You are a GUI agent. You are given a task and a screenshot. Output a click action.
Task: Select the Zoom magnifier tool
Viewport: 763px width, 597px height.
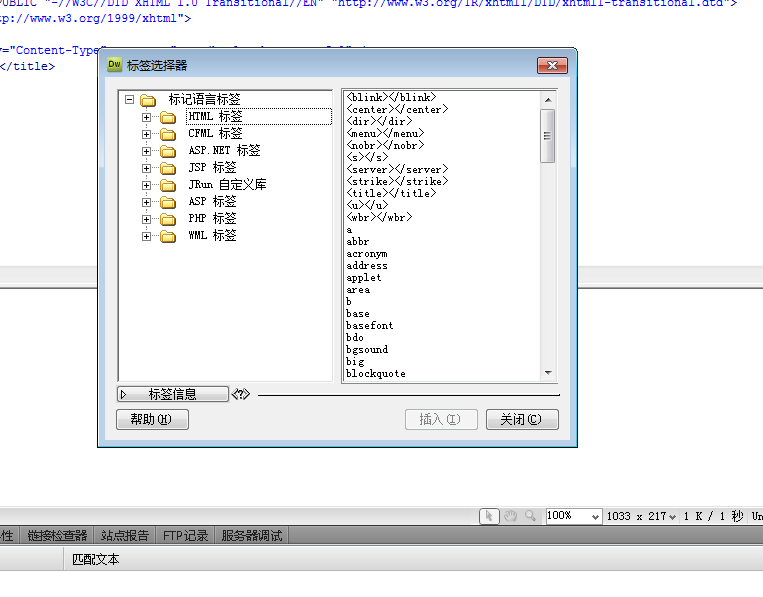pyautogui.click(x=530, y=516)
